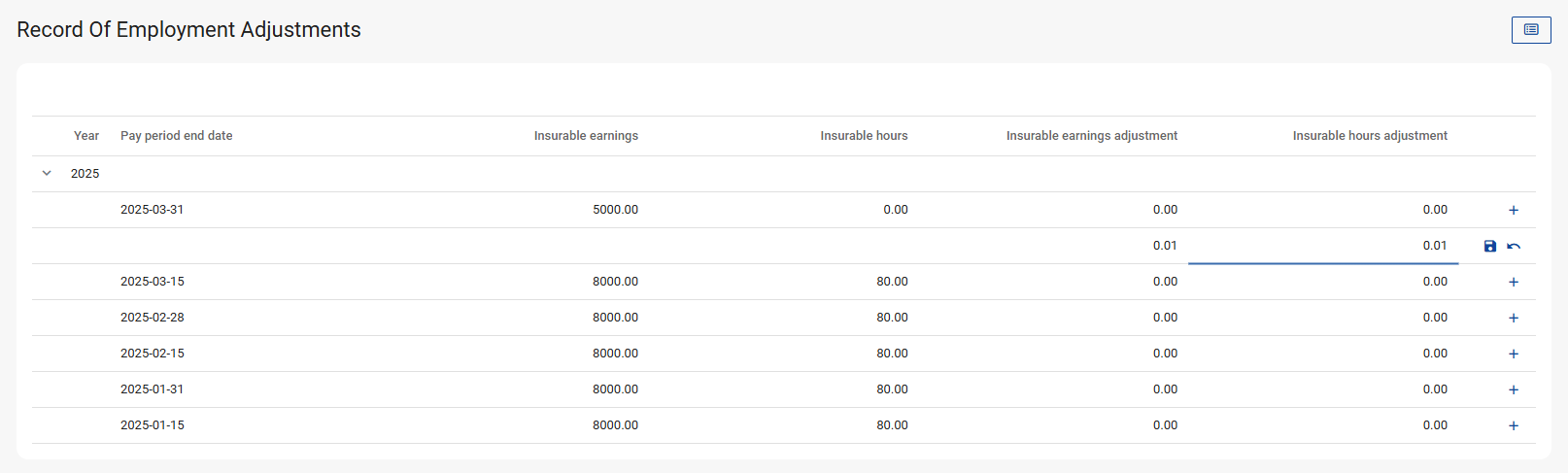
Task: Add adjustment for 2025-01-31 pay period
Action: pyautogui.click(x=1513, y=390)
